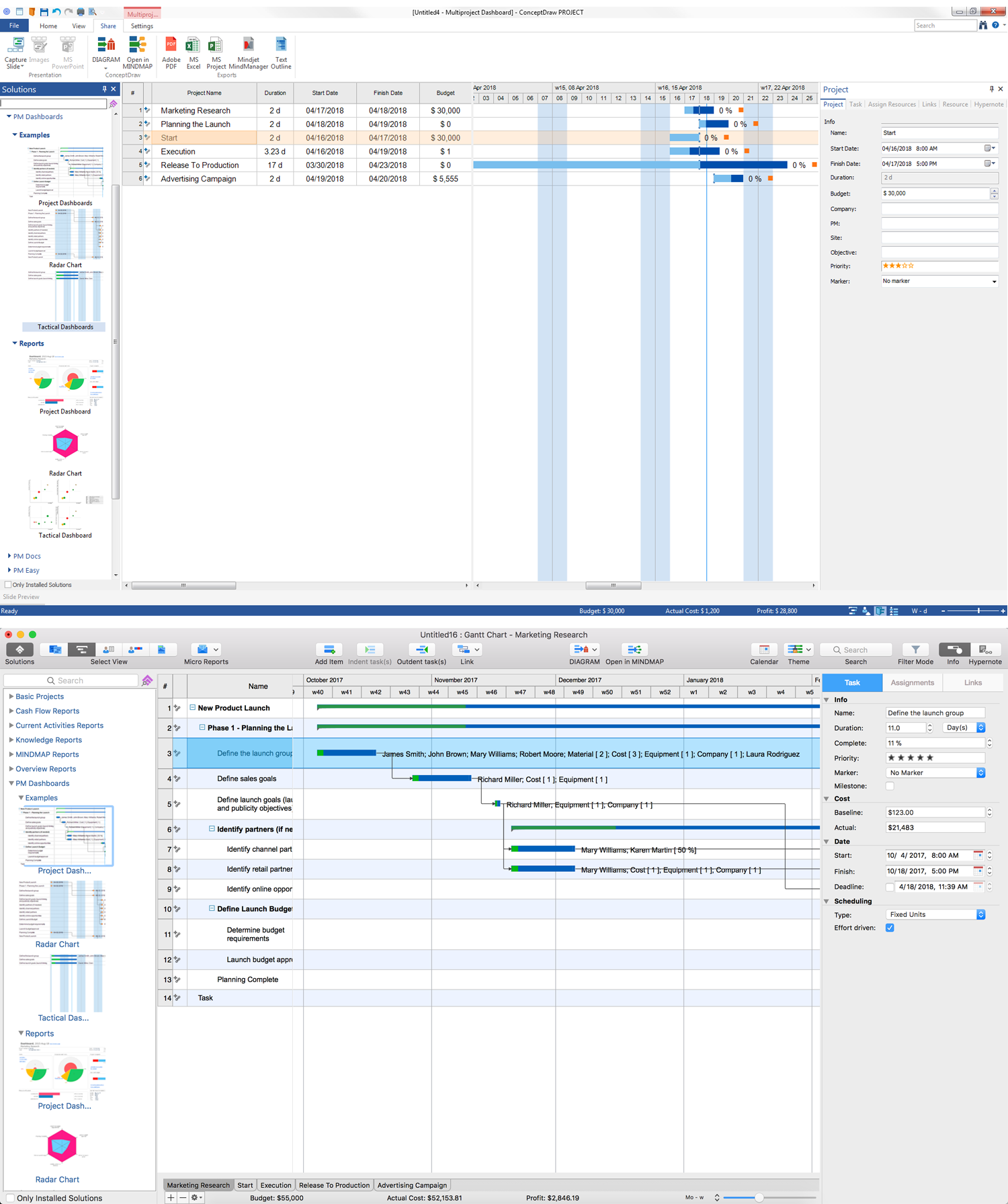Switch to Home ribbon tab
Image resolution: width=1008 pixels, height=1204 pixels.
[48, 26]
